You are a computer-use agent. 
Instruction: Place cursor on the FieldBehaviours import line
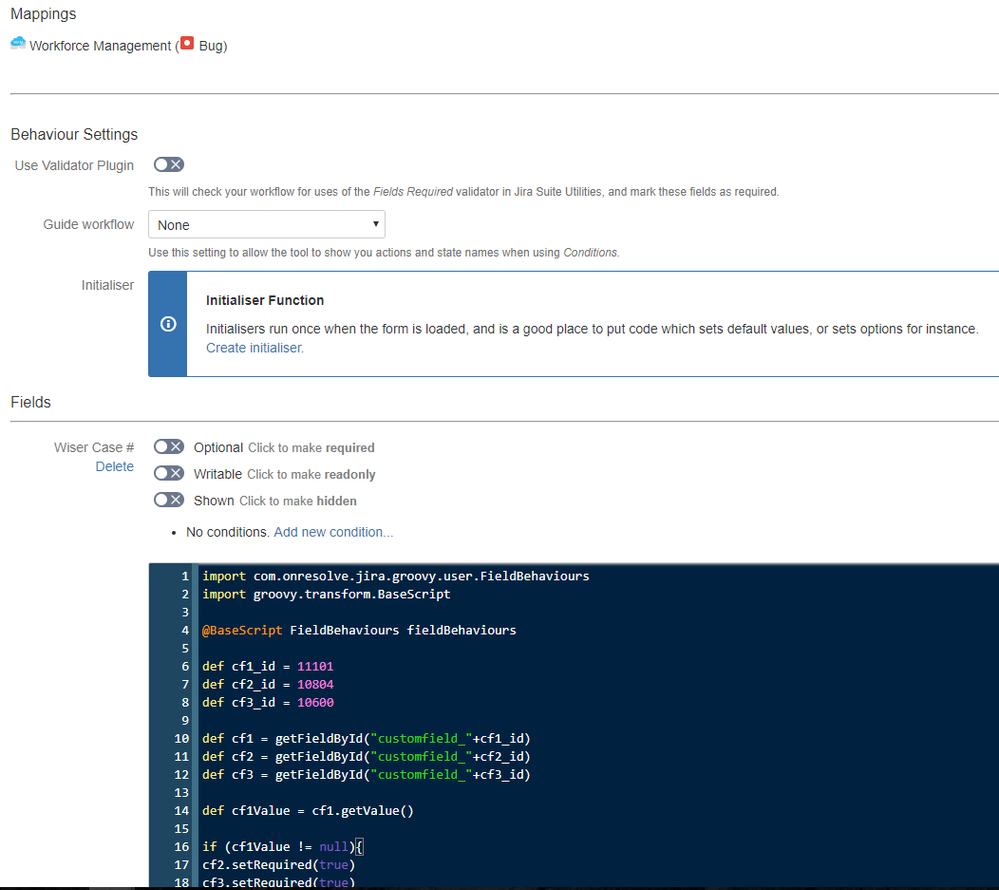(x=395, y=576)
